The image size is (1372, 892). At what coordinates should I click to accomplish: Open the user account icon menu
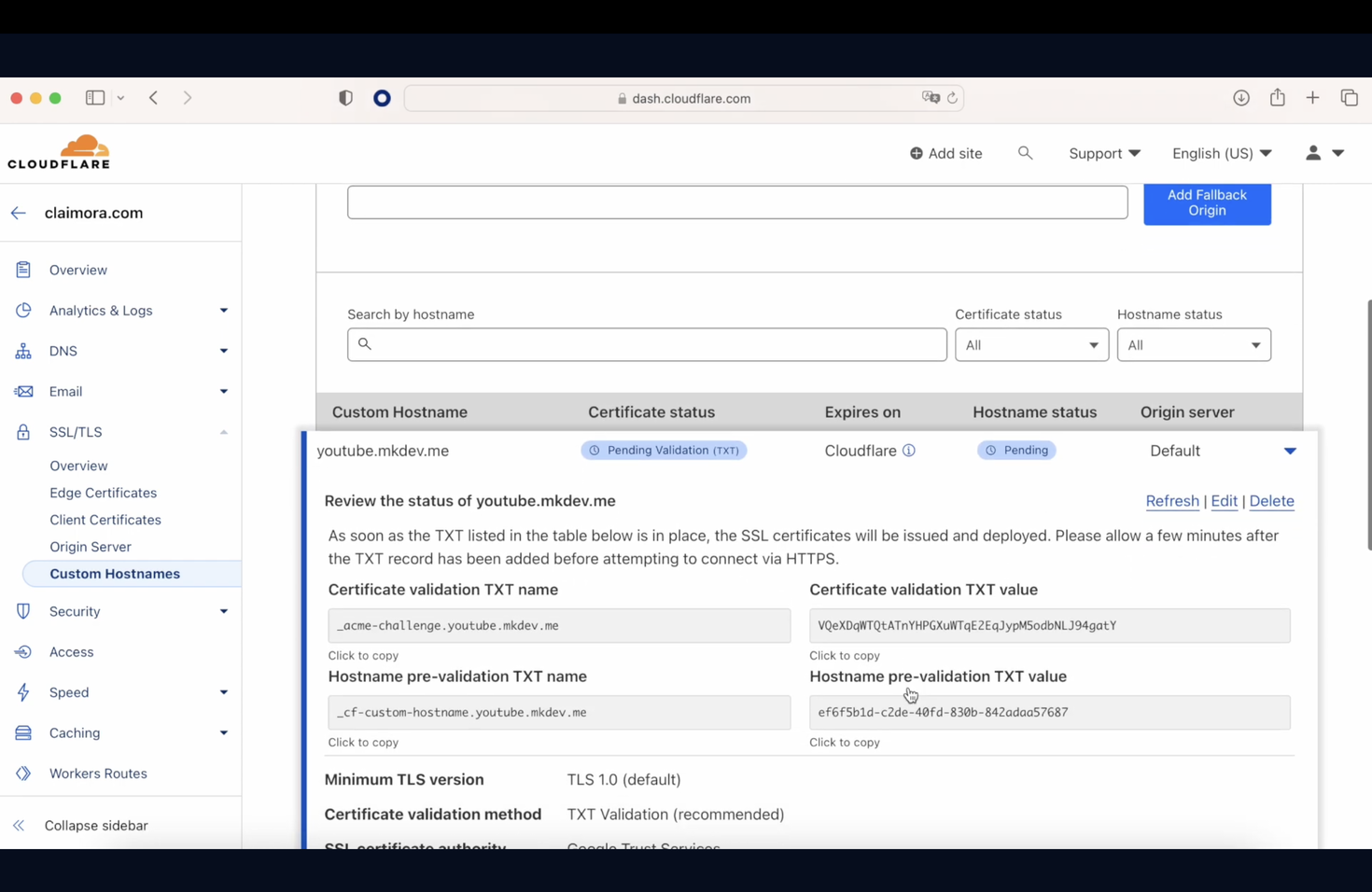click(1324, 153)
